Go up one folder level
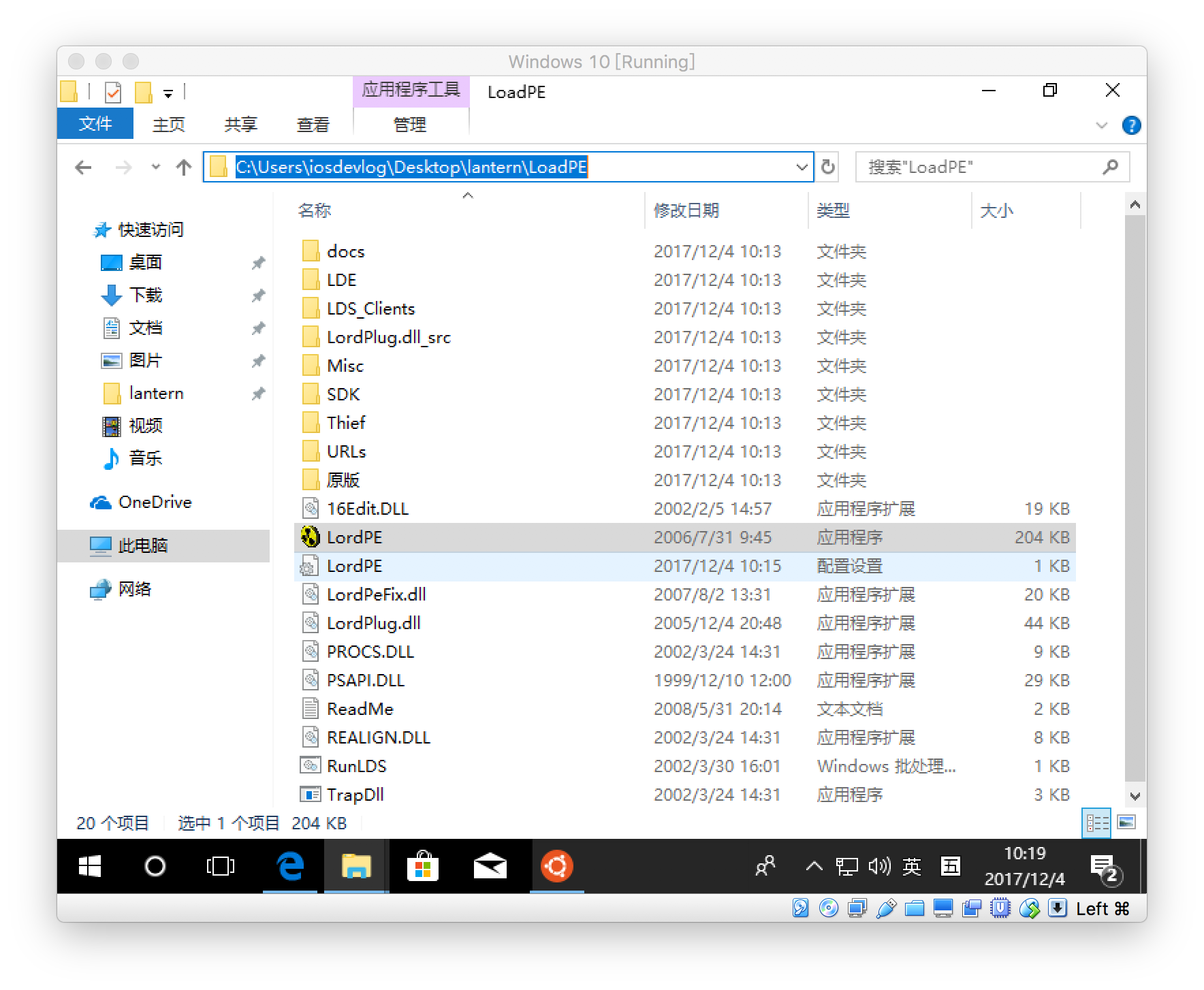This screenshot has height=990, width=1204. click(183, 167)
